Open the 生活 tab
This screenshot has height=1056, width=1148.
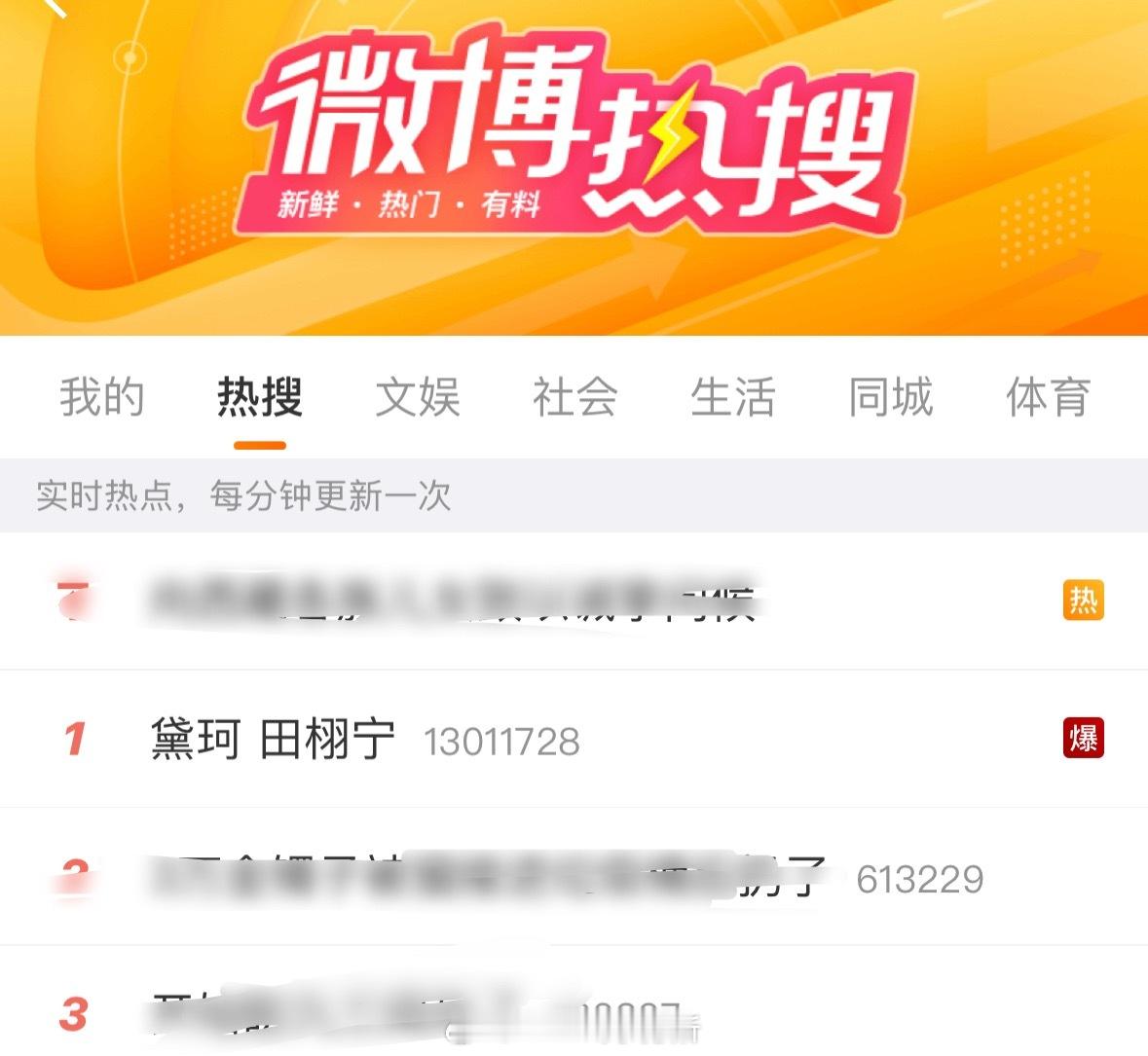733,397
